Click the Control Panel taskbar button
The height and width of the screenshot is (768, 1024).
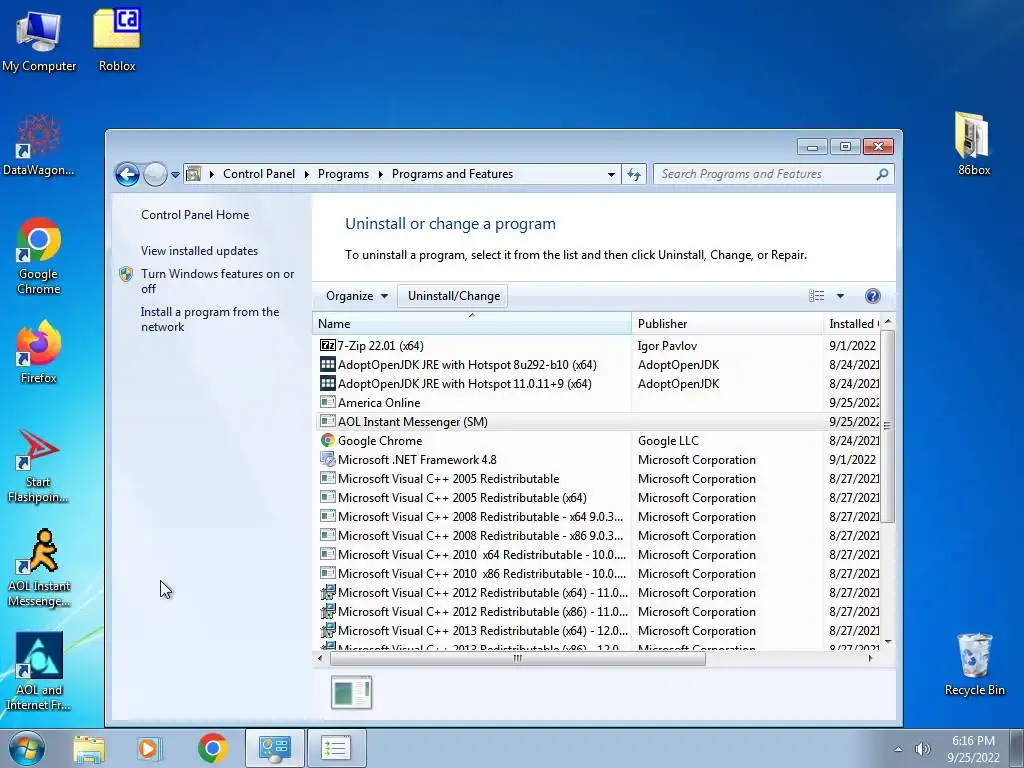[x=274, y=748]
